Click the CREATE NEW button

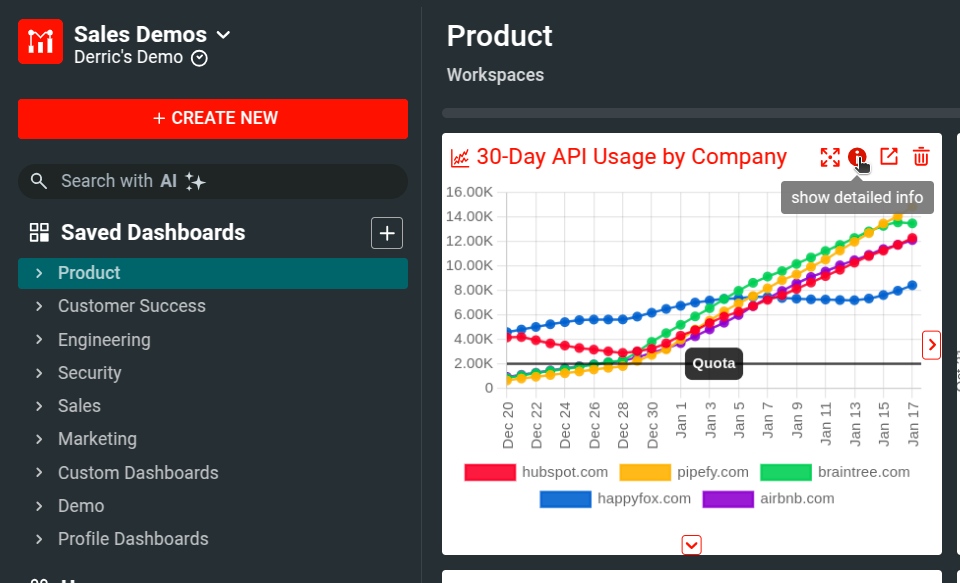pyautogui.click(x=213, y=118)
